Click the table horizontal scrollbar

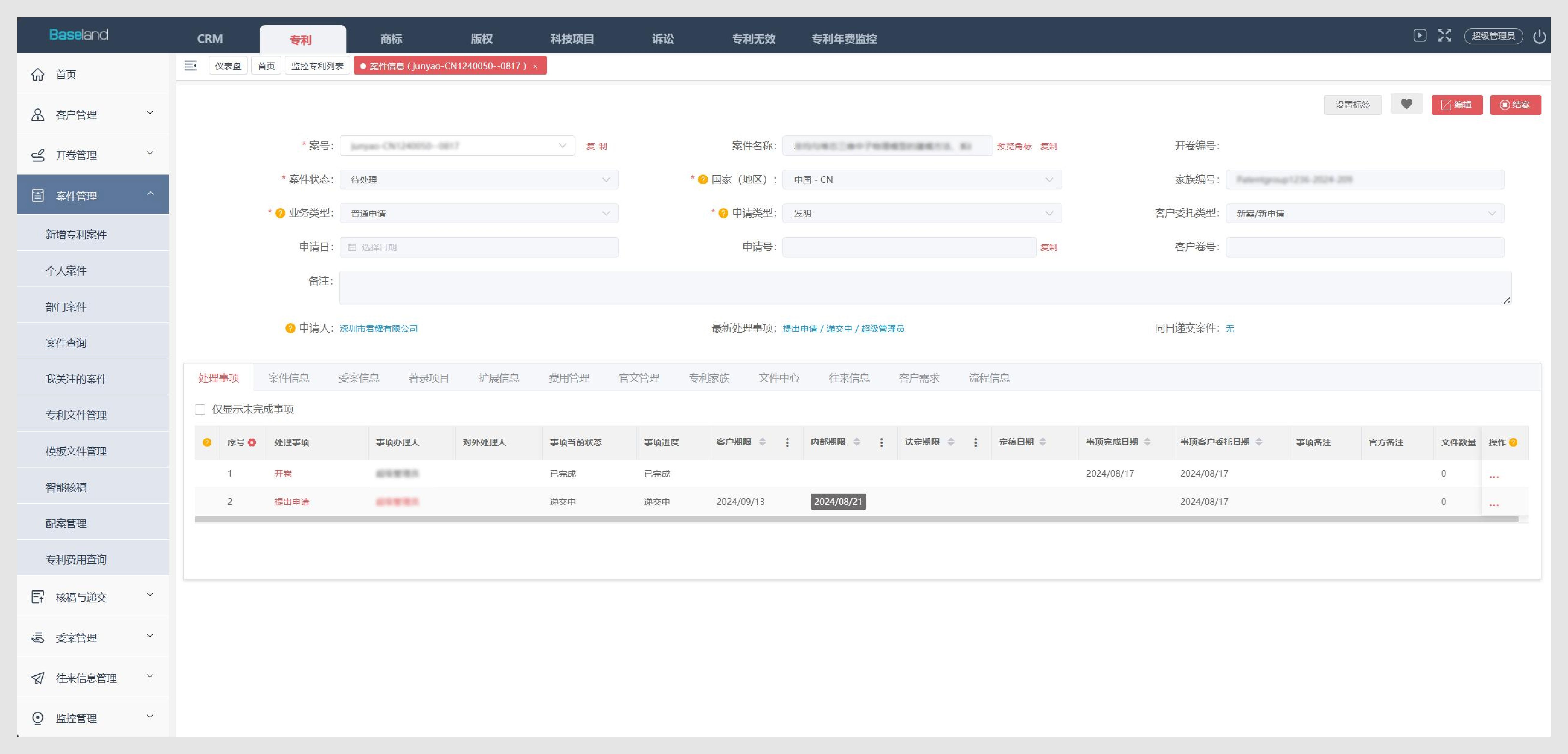[x=857, y=519]
